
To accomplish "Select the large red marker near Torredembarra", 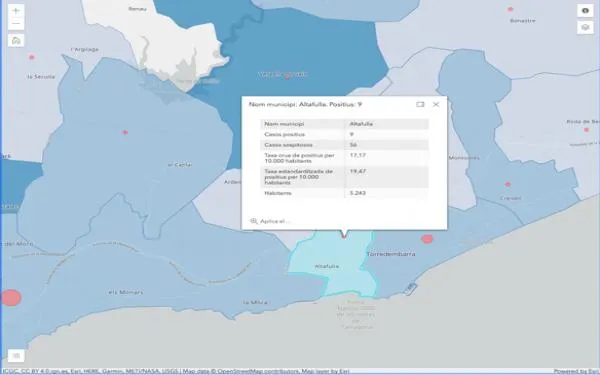I will [x=427, y=239].
